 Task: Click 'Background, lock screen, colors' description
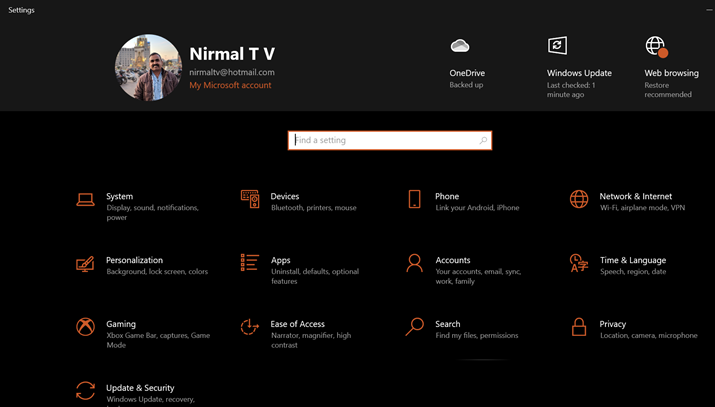157,272
